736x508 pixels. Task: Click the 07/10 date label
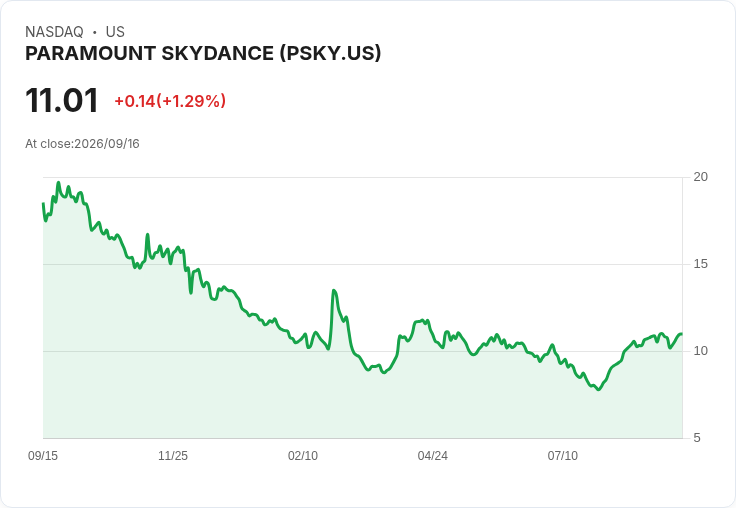click(562, 455)
